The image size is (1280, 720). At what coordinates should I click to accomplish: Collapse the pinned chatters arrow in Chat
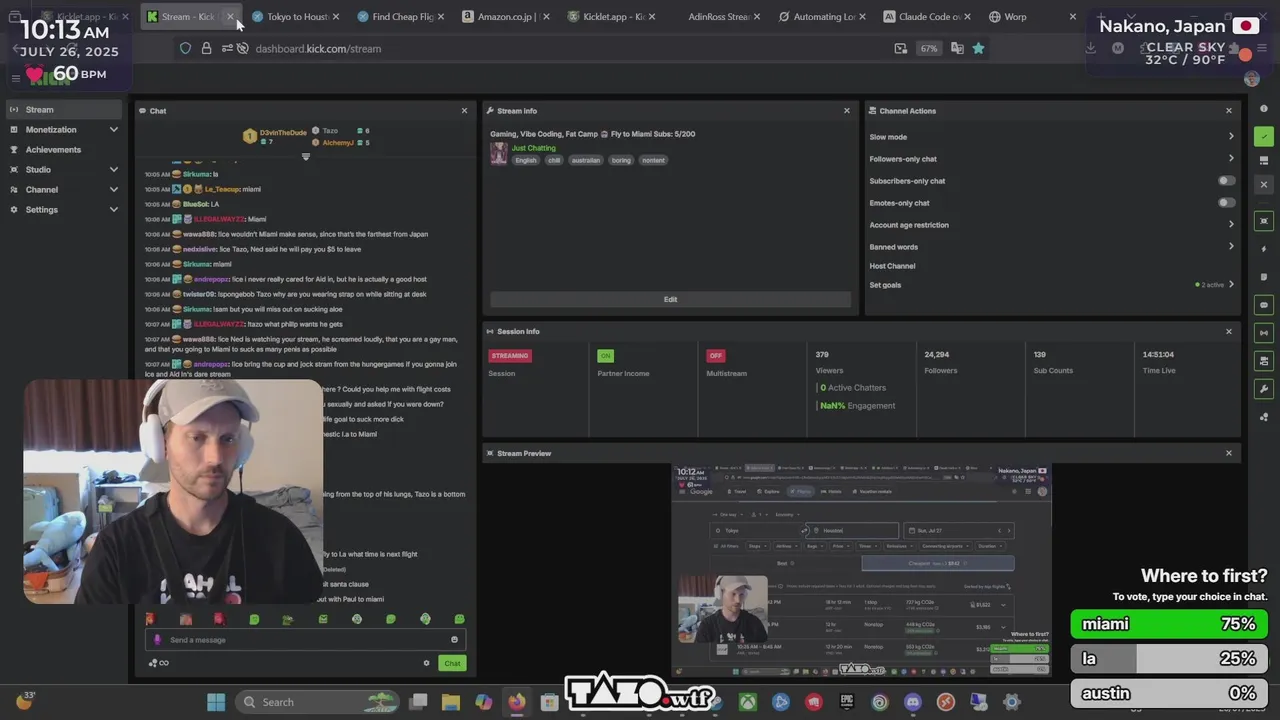306,156
